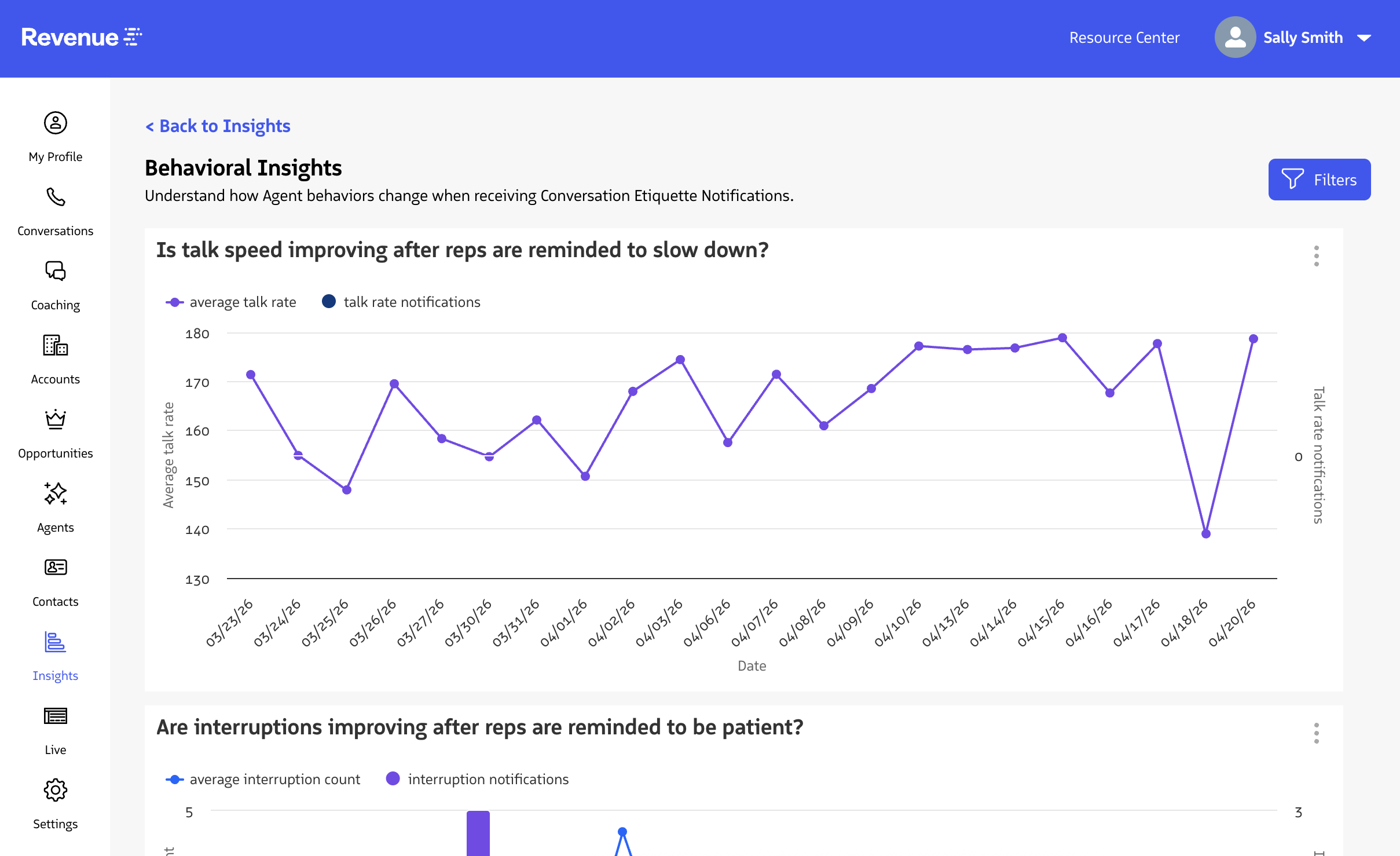Image resolution: width=1400 pixels, height=856 pixels.
Task: Open the Contacts card icon
Action: coord(56,568)
